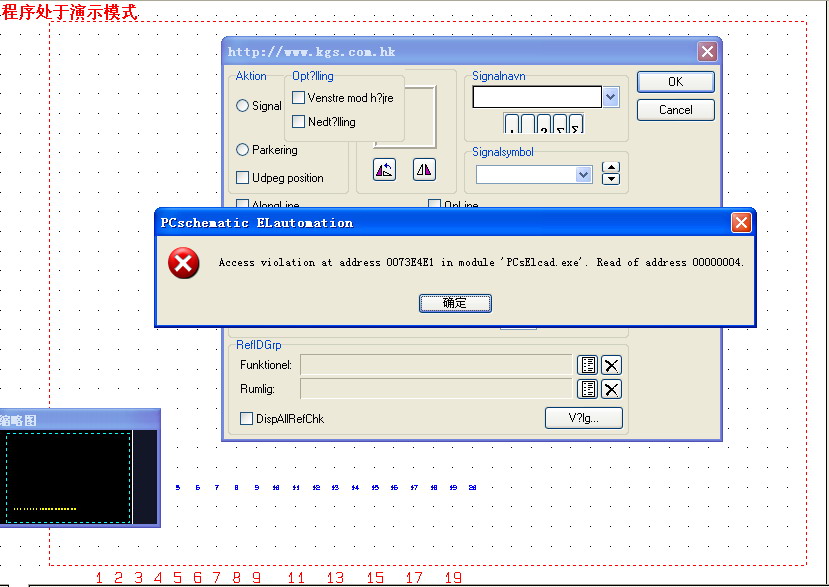This screenshot has height=587, width=829.
Task: Click the Signalsymbol group label
Action: (503, 152)
